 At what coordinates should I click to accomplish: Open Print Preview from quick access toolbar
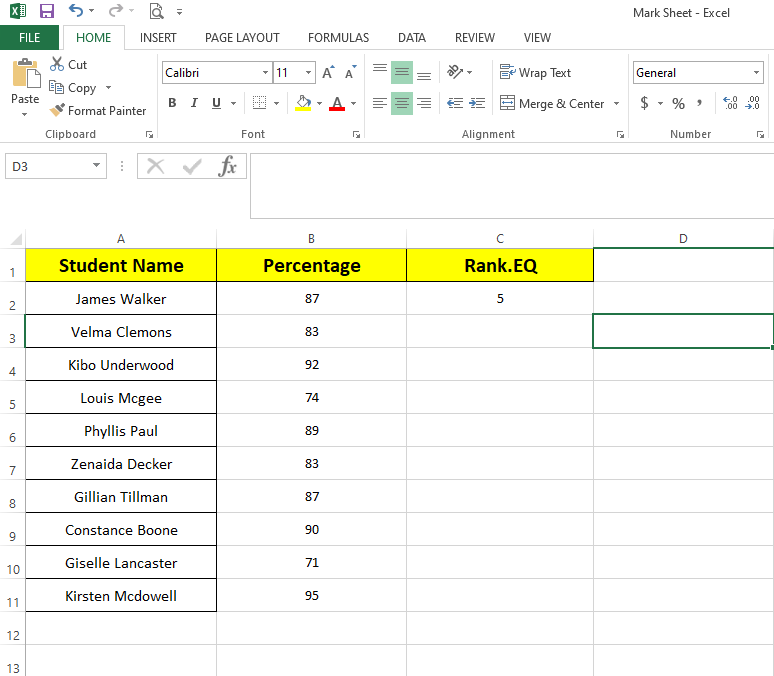click(156, 11)
